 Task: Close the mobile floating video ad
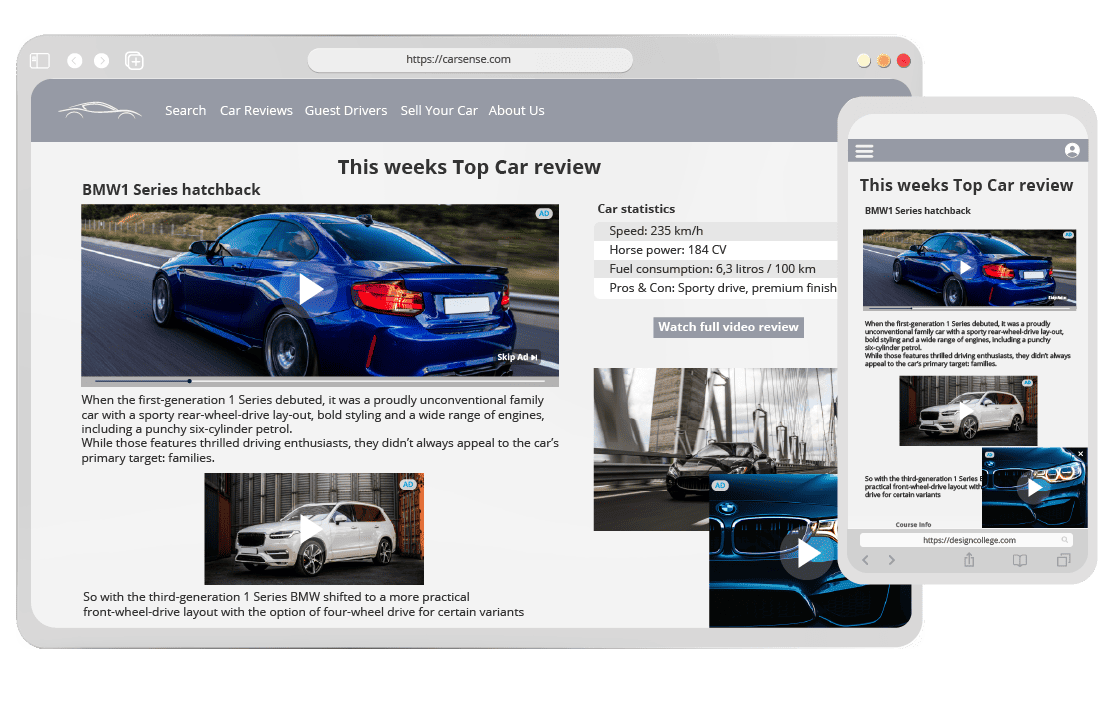1080,454
